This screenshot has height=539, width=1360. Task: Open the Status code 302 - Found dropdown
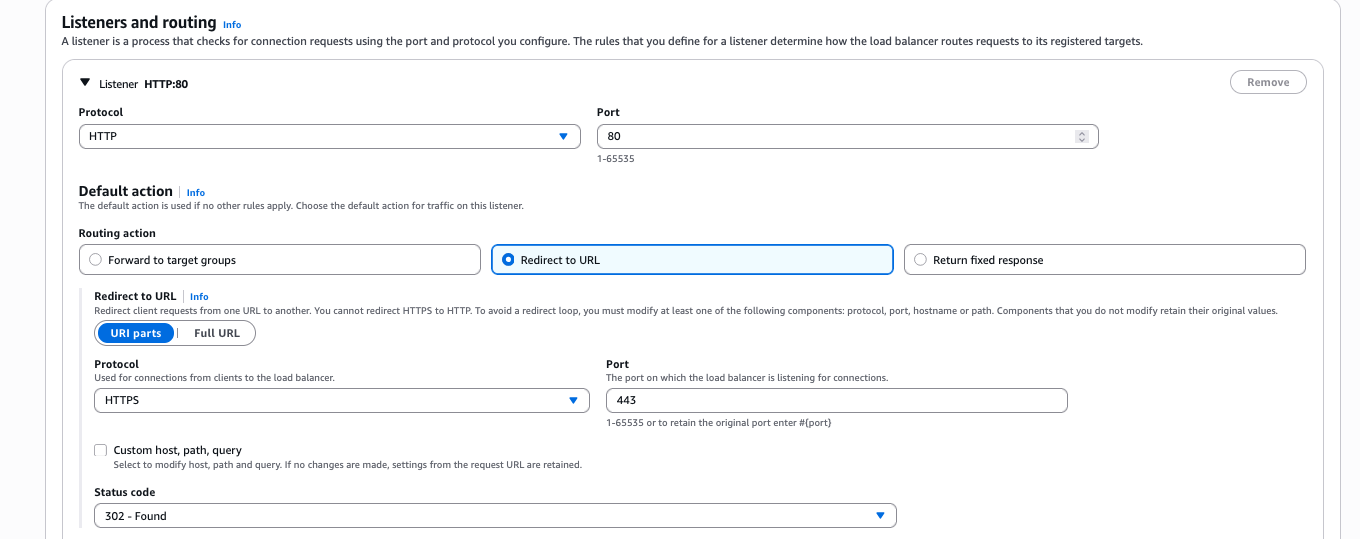(x=495, y=516)
